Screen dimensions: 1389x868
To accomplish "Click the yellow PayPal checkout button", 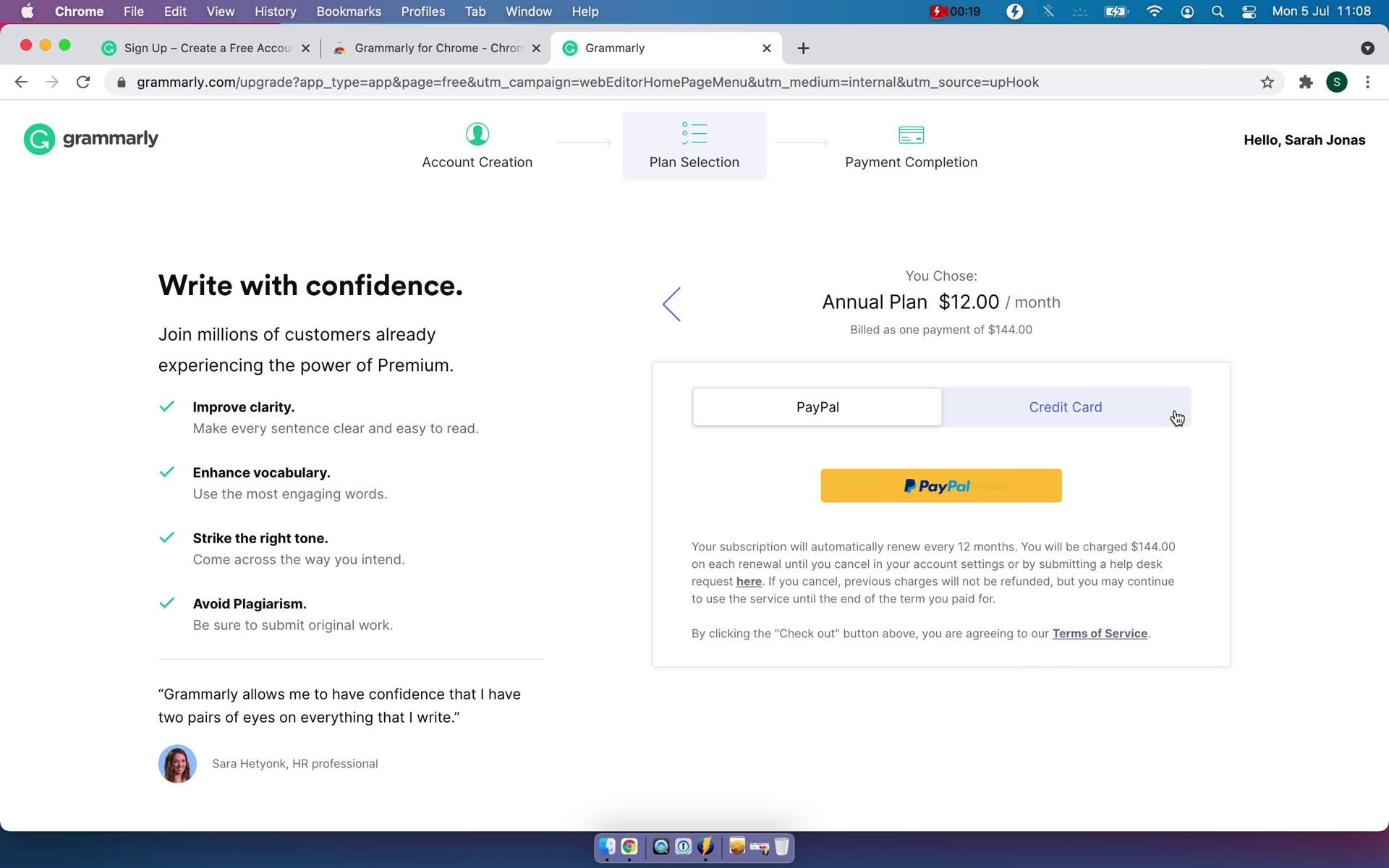I will [941, 486].
